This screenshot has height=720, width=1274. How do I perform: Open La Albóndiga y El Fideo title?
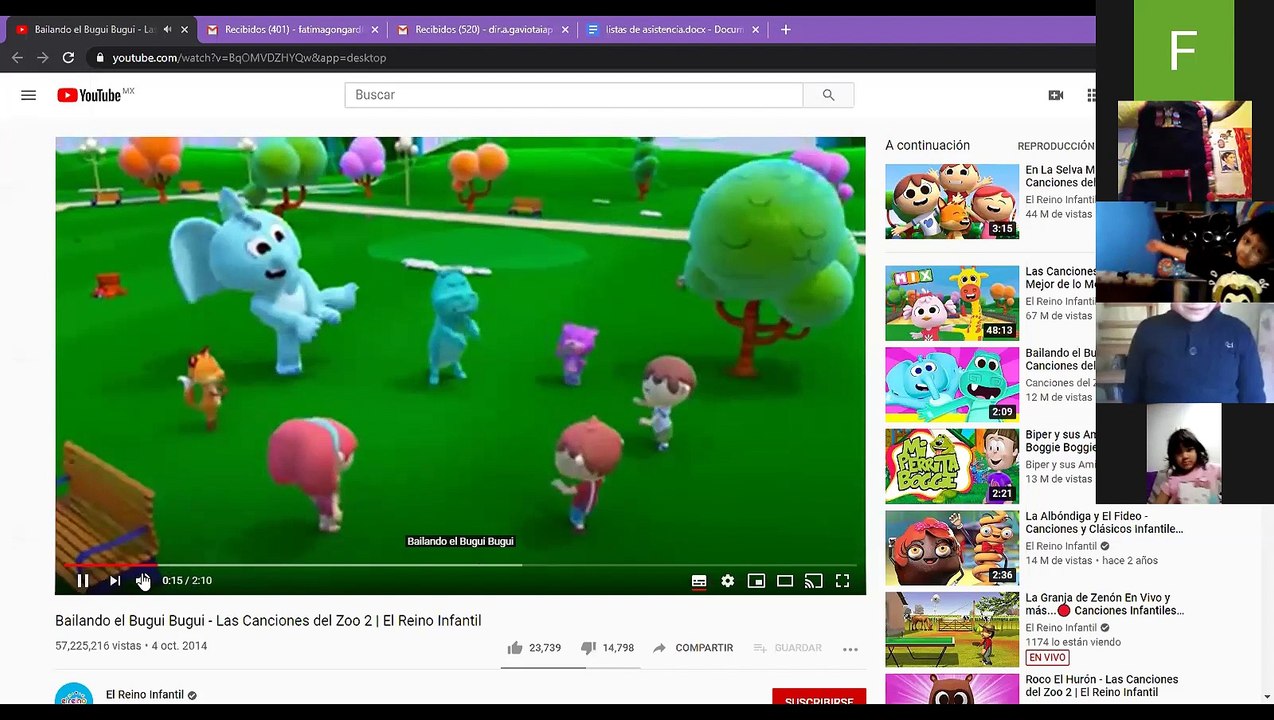pos(1104,523)
